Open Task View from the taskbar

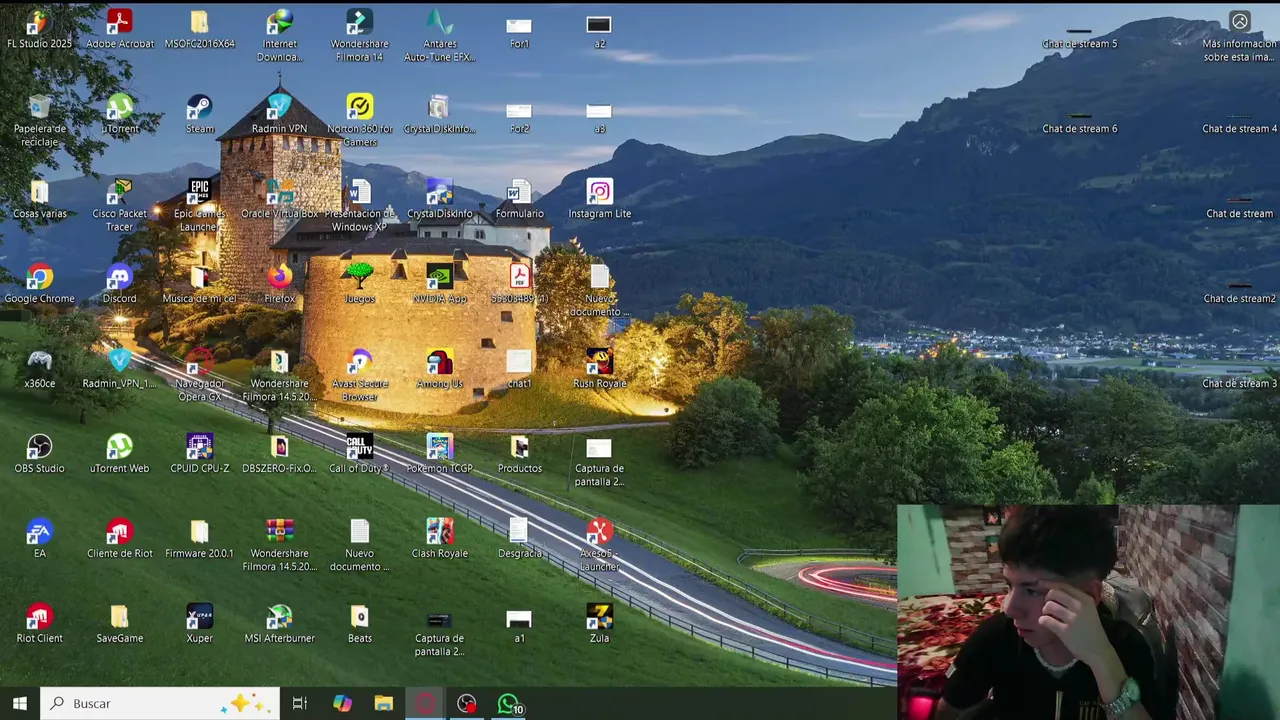[299, 703]
